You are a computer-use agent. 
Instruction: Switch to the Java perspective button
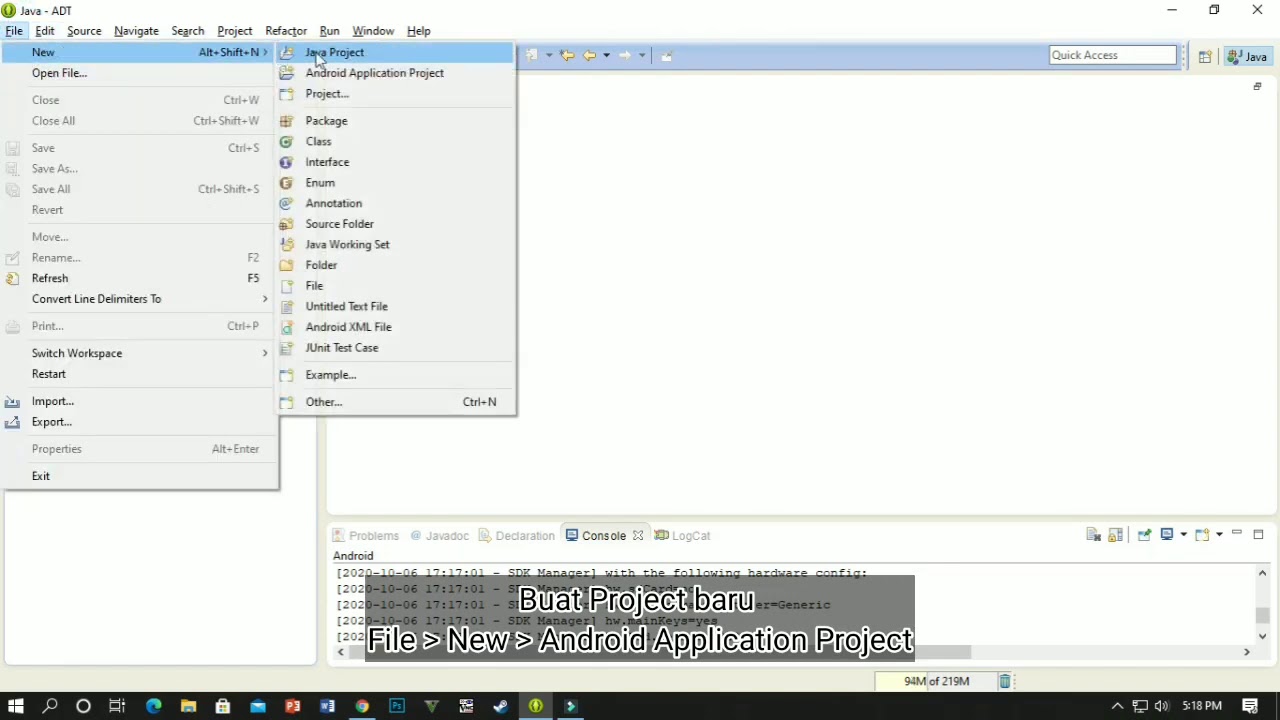[1248, 57]
